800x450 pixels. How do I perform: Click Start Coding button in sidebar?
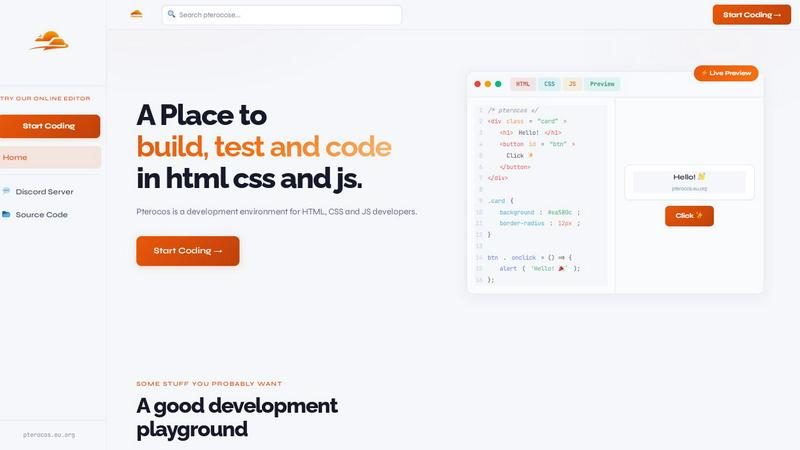[x=50, y=126]
